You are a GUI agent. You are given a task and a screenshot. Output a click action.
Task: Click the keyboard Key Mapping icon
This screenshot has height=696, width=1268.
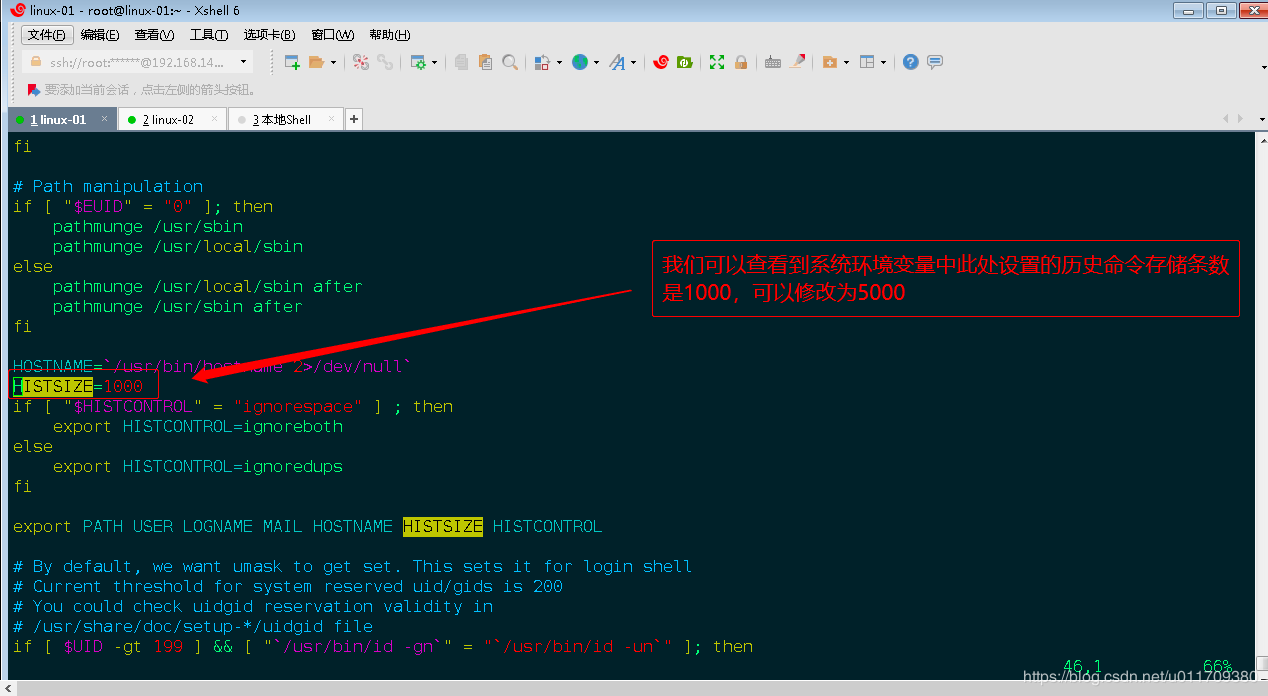(x=773, y=62)
